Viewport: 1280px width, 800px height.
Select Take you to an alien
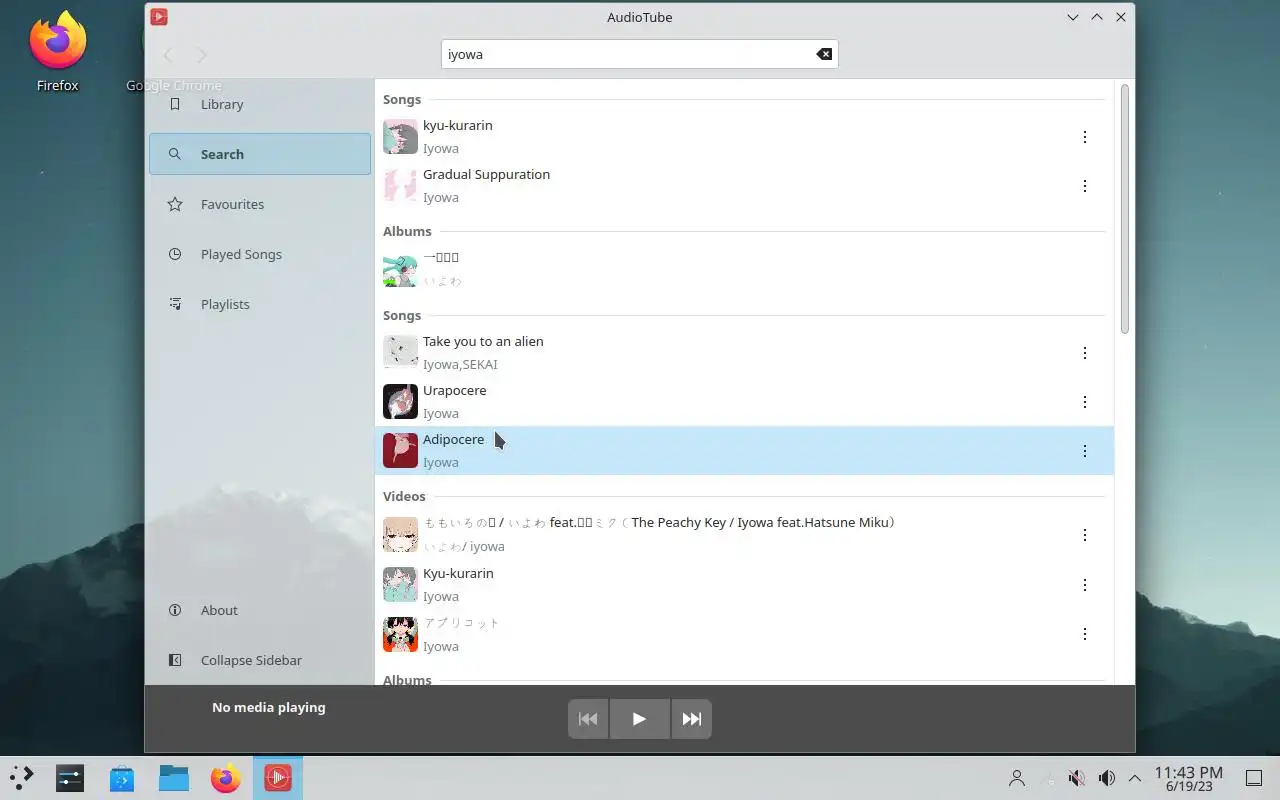(744, 353)
